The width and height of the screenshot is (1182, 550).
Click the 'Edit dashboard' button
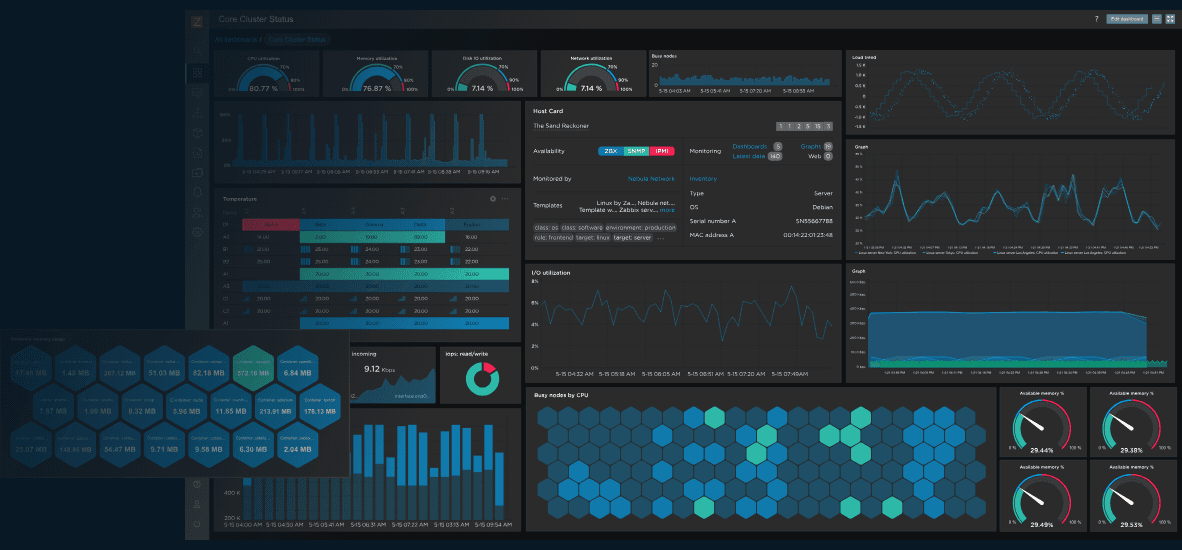click(1127, 19)
